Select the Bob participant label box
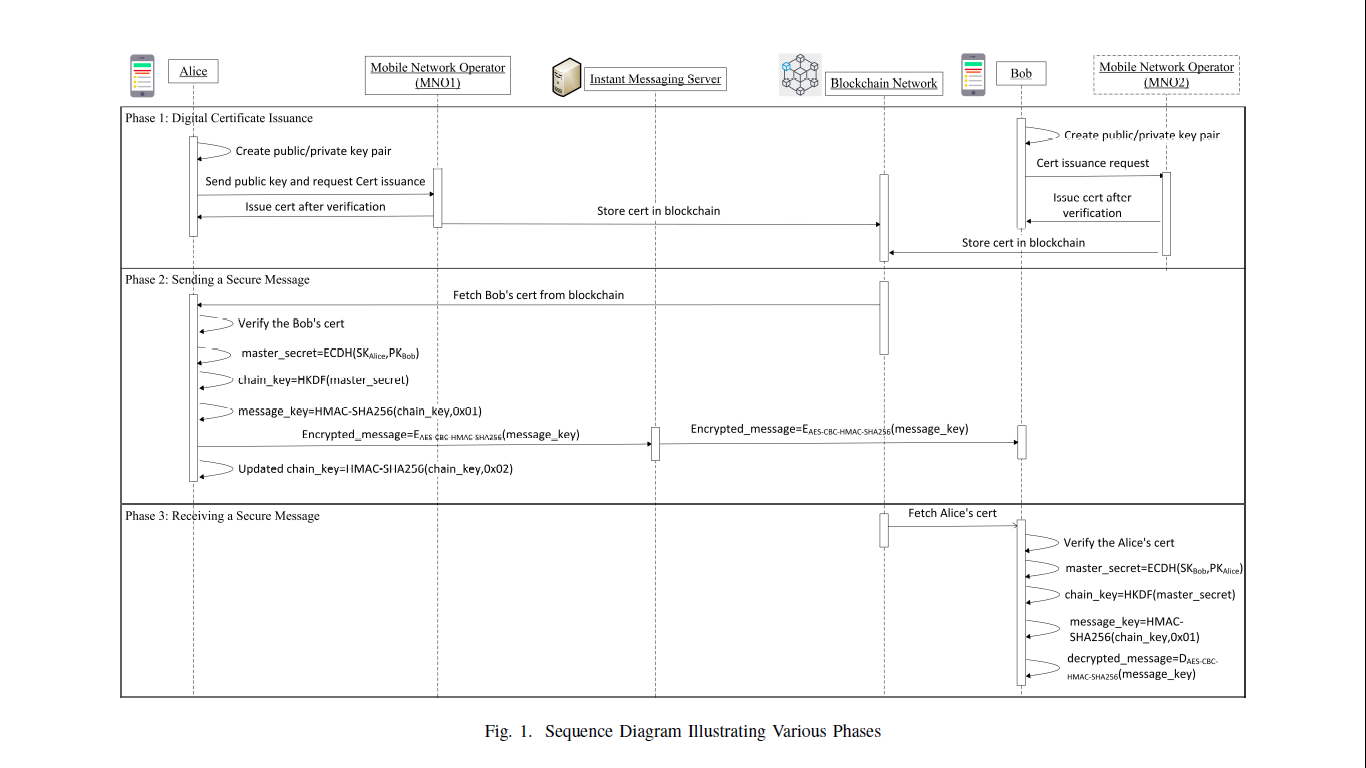Image resolution: width=1366 pixels, height=768 pixels. (x=1021, y=73)
